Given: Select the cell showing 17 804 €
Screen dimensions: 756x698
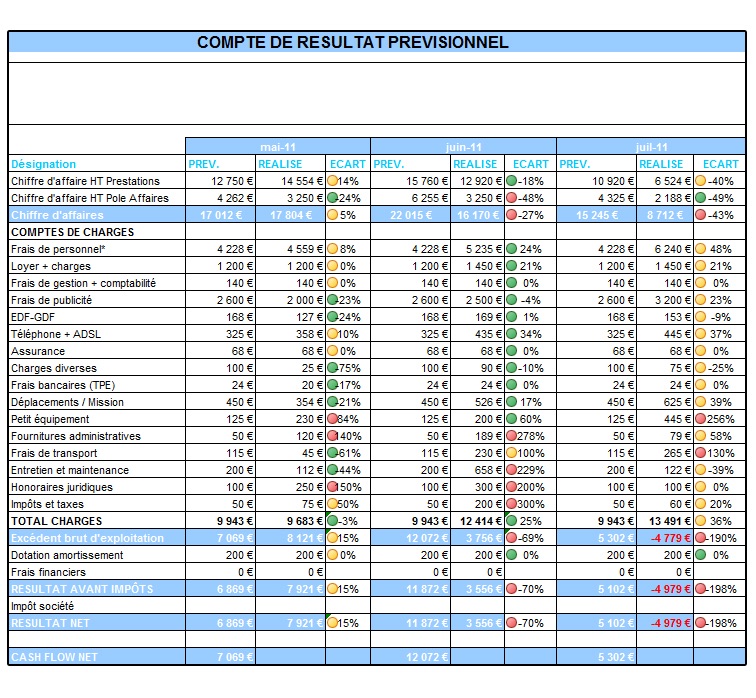Looking at the screenshot, I should coord(290,215).
